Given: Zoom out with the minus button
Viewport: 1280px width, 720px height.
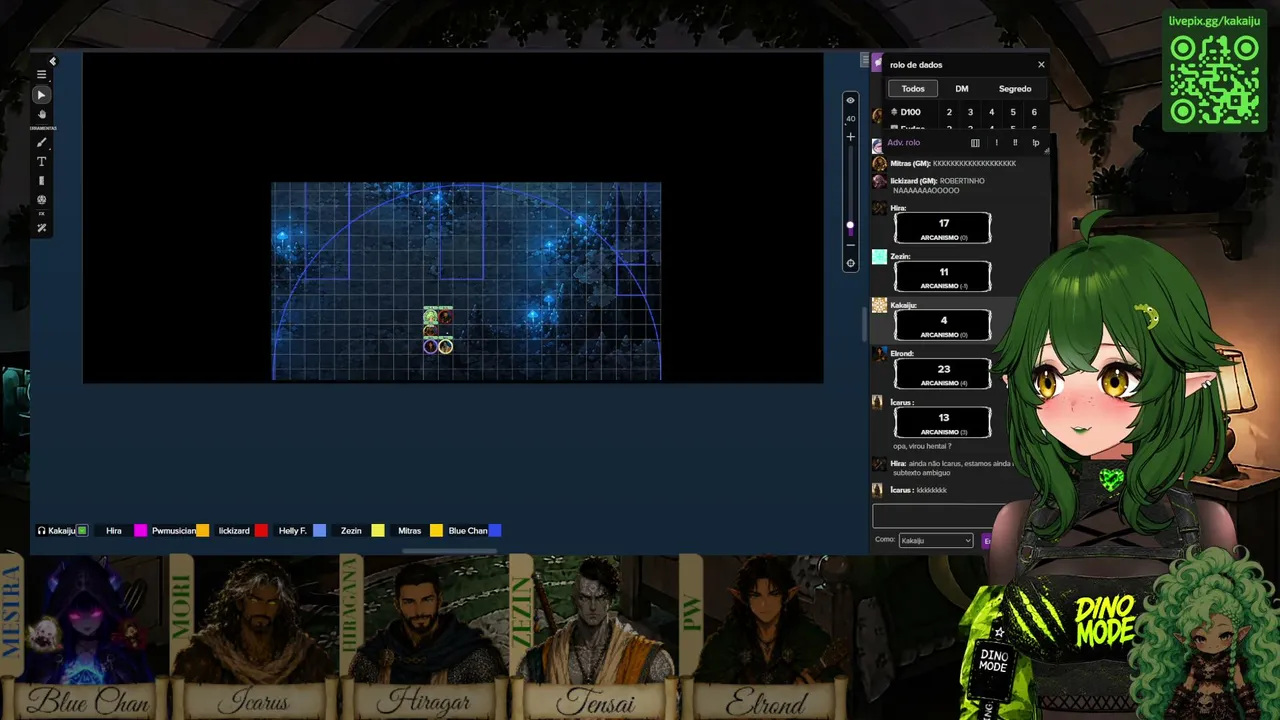Looking at the screenshot, I should click(850, 245).
